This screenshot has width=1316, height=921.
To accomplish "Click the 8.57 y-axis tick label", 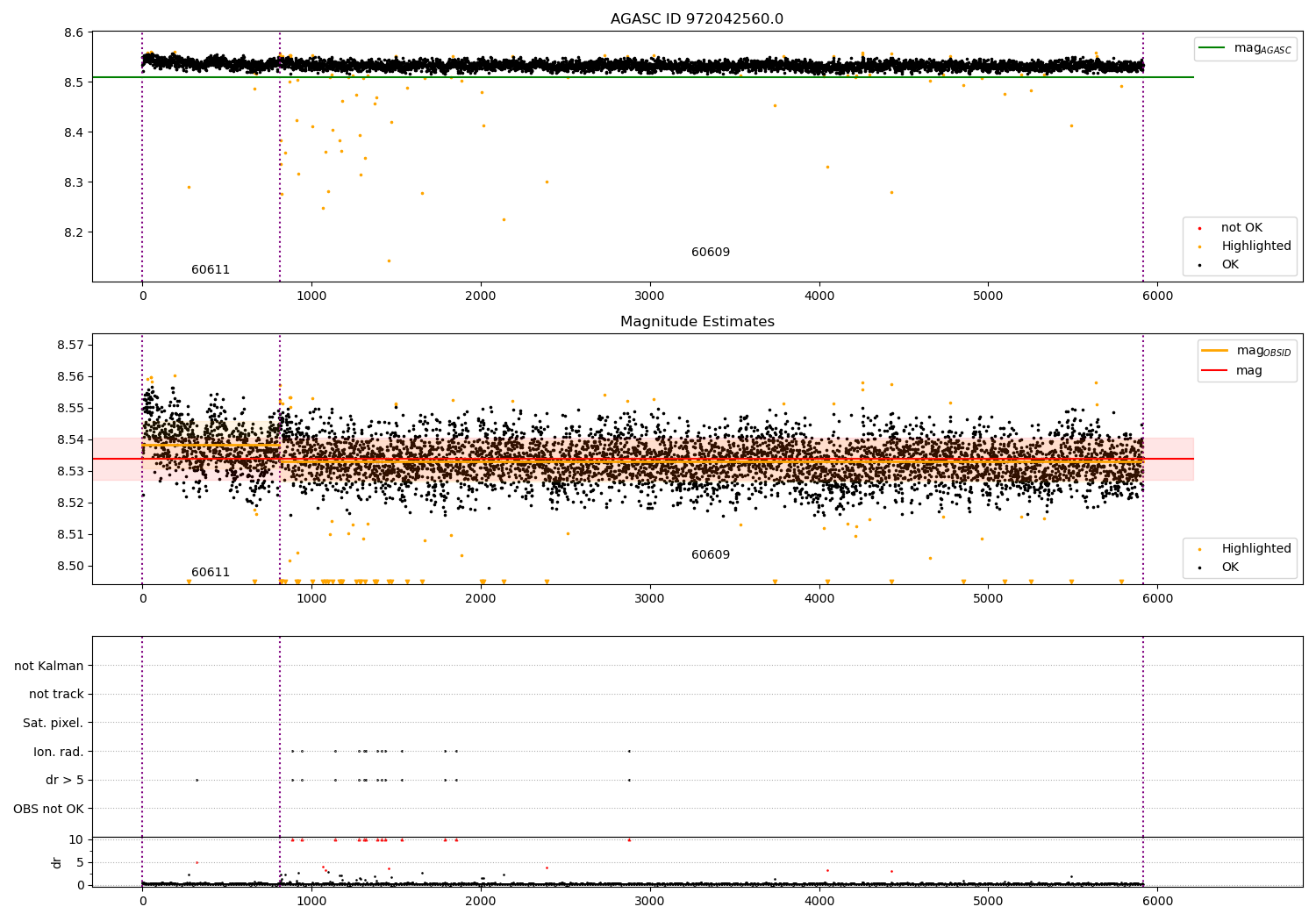I will pos(70,345).
